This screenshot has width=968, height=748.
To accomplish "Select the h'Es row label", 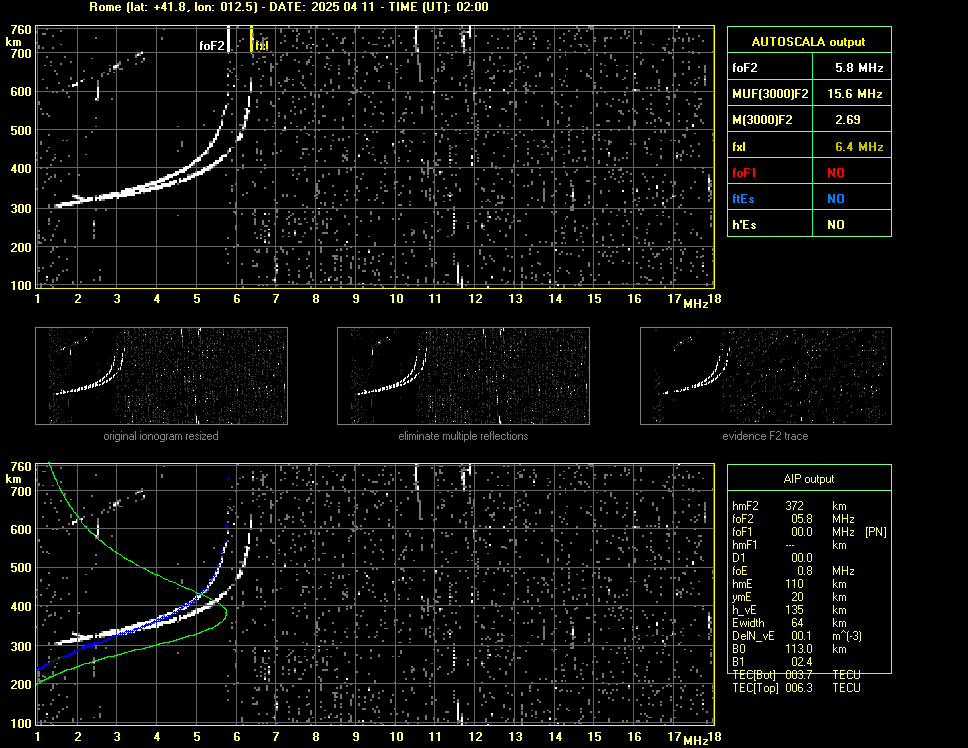I will pyautogui.click(x=744, y=225).
